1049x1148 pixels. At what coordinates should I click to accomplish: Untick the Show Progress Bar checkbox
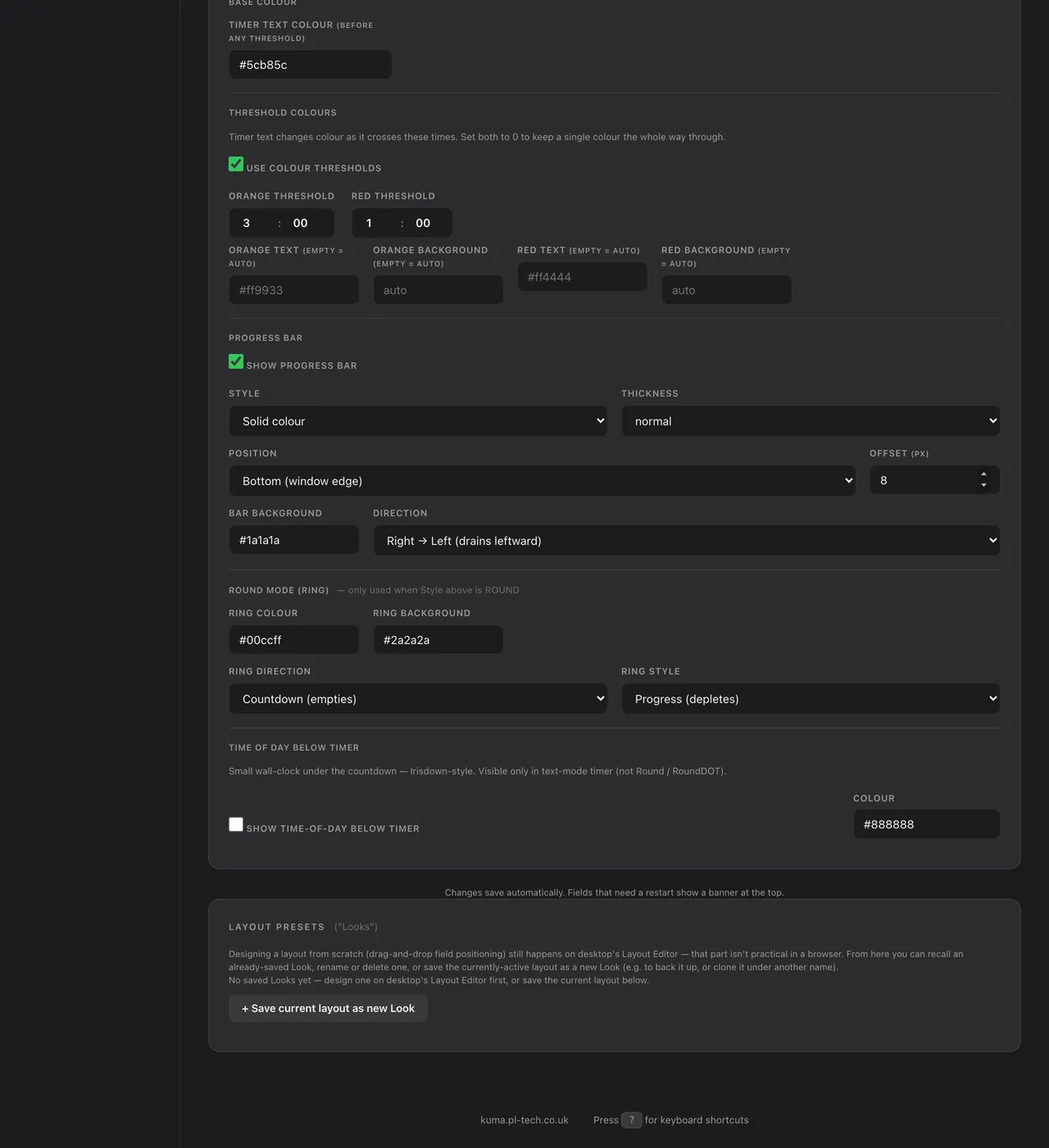tap(236, 361)
